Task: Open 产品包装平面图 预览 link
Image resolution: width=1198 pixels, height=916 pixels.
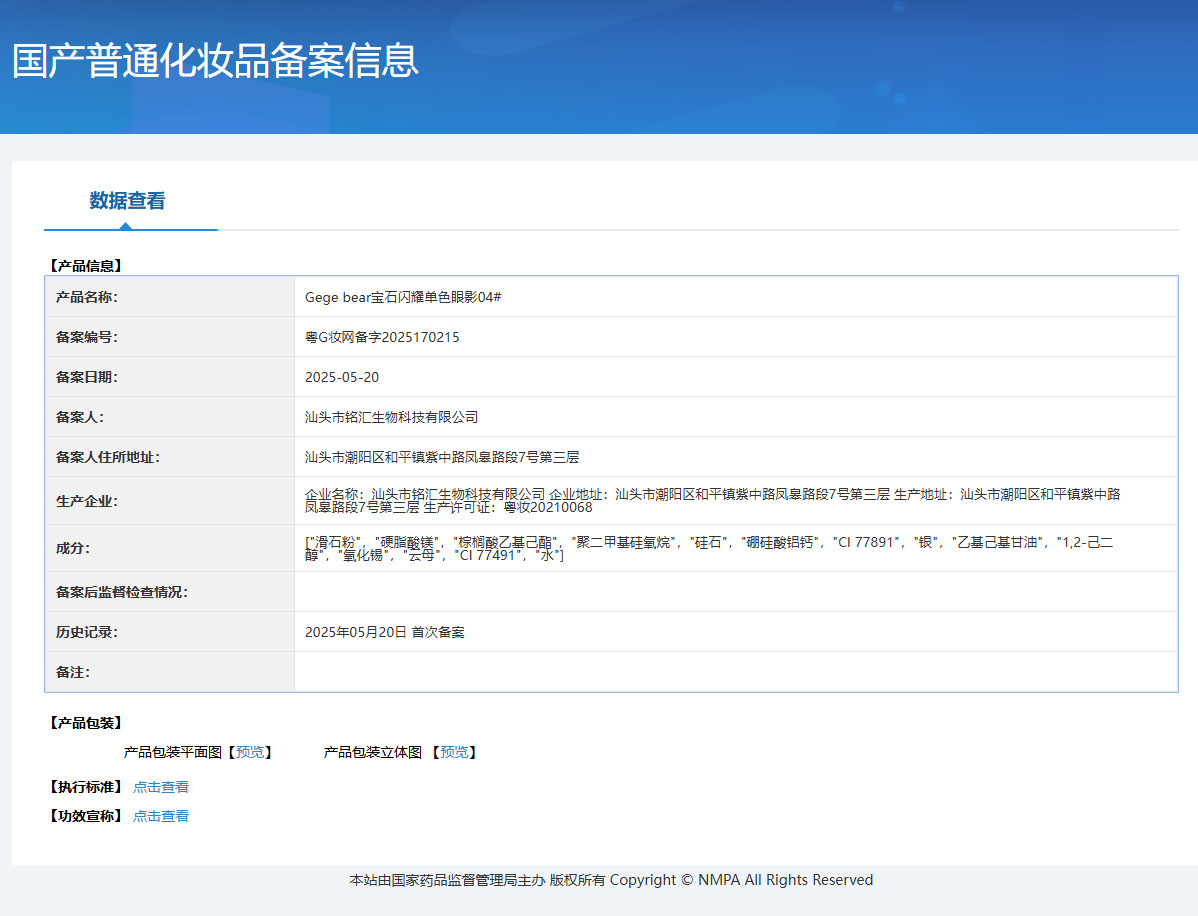Action: (x=250, y=753)
